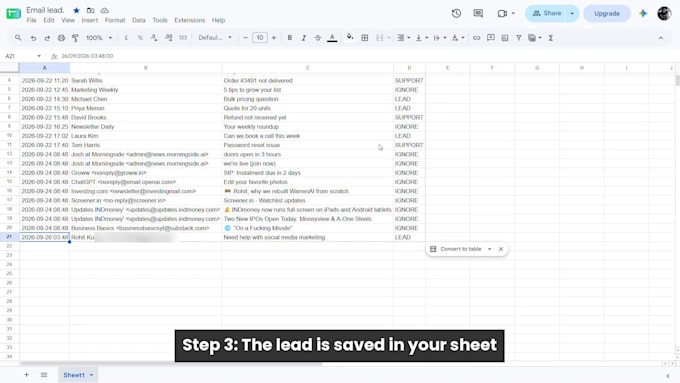This screenshot has width=680, height=383.
Task: Format cell as percent
Action: point(140,38)
